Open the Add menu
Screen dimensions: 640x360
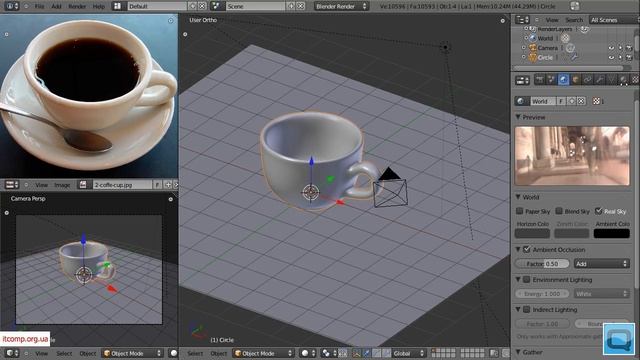pyautogui.click(x=56, y=7)
